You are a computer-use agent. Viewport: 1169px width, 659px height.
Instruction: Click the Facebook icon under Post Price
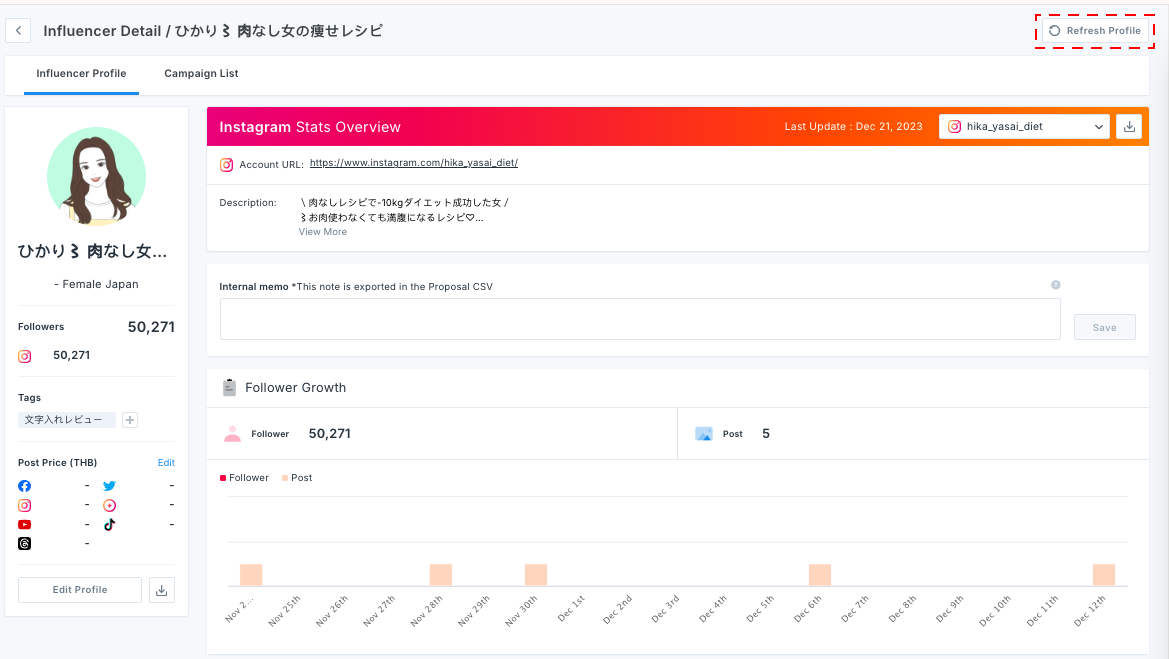point(25,486)
